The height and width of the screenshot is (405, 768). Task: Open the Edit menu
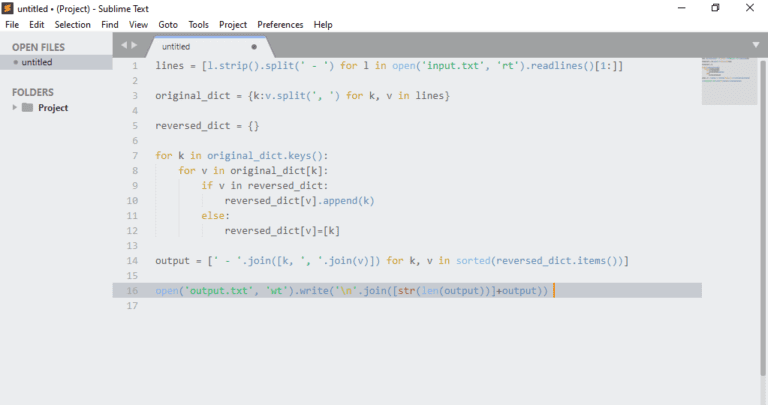click(36, 24)
